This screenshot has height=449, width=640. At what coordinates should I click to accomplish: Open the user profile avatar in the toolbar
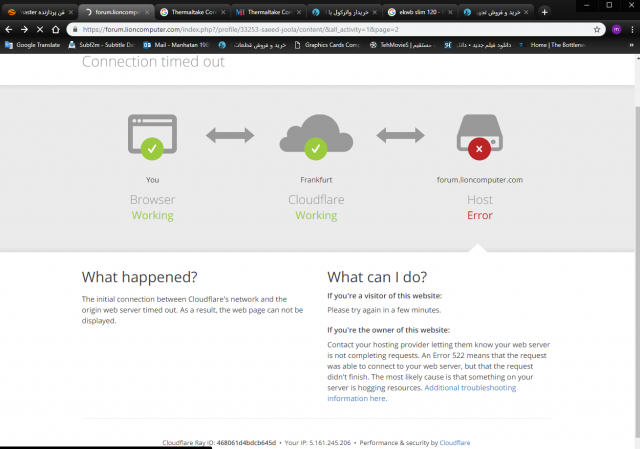[x=615, y=30]
